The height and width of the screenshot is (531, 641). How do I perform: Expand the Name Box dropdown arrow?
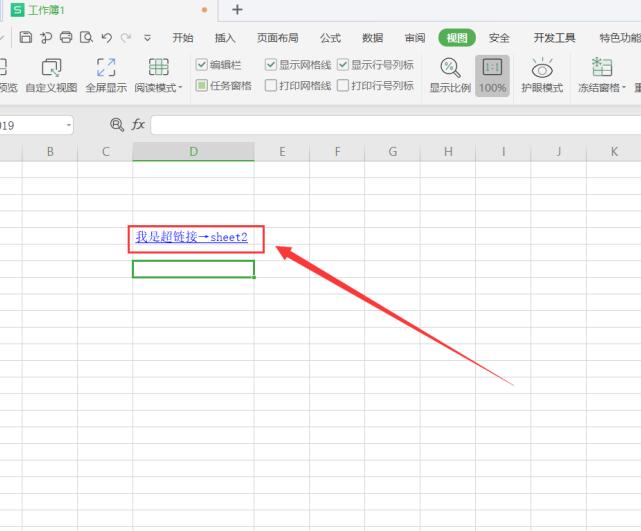tap(68, 125)
